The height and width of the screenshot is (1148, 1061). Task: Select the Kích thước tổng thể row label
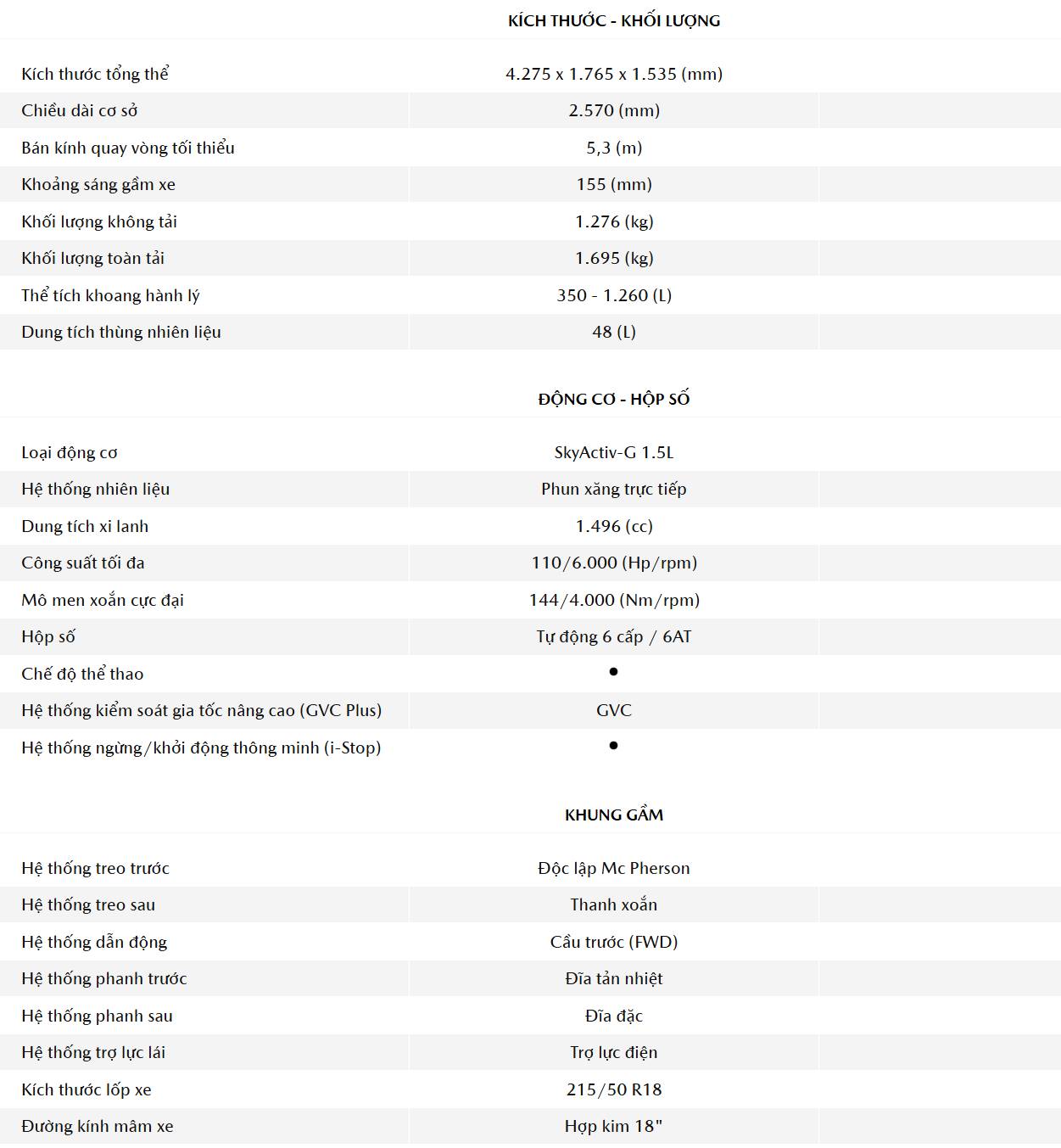(95, 74)
